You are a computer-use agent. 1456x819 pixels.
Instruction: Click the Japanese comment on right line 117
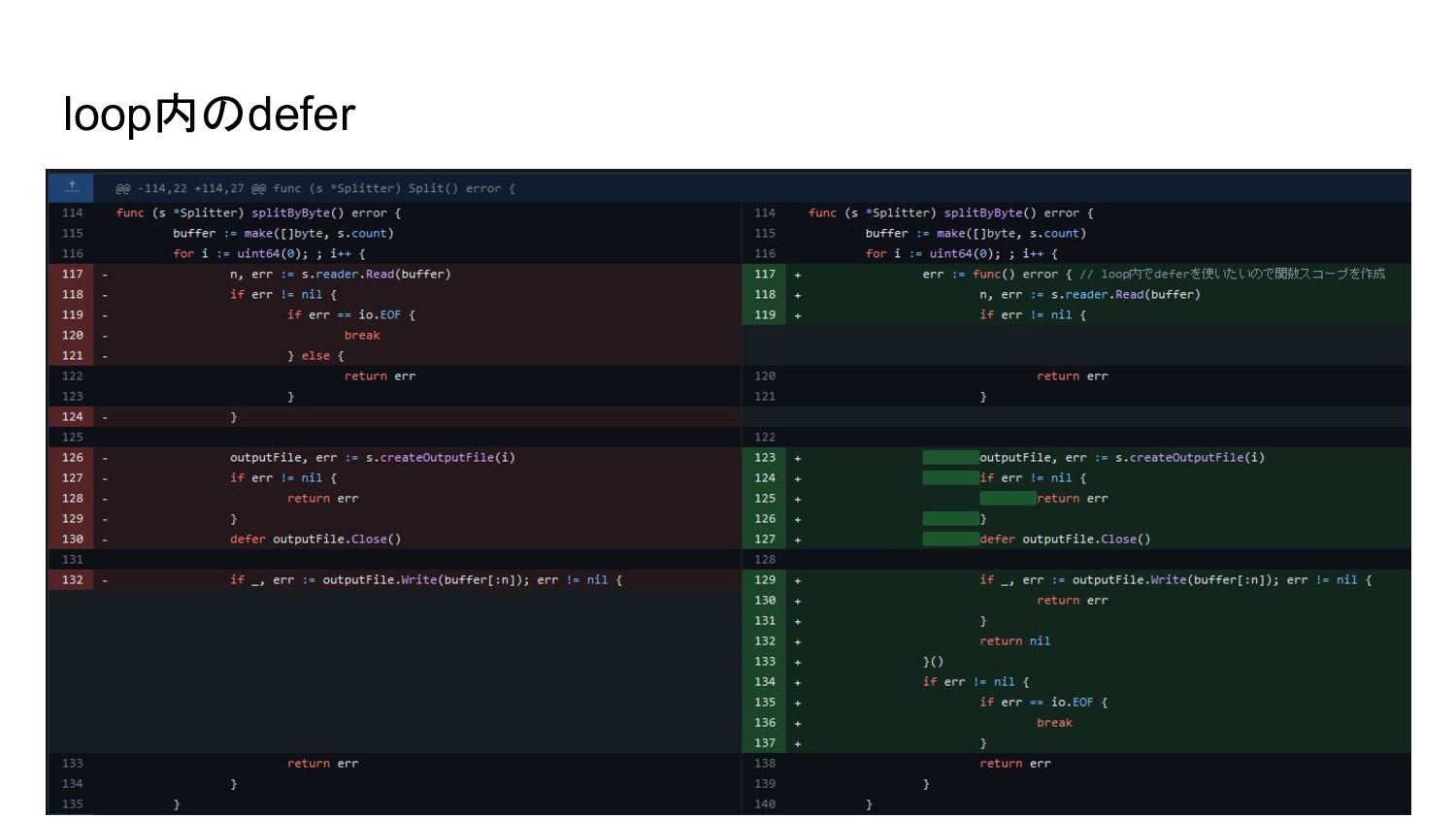pos(1232,275)
